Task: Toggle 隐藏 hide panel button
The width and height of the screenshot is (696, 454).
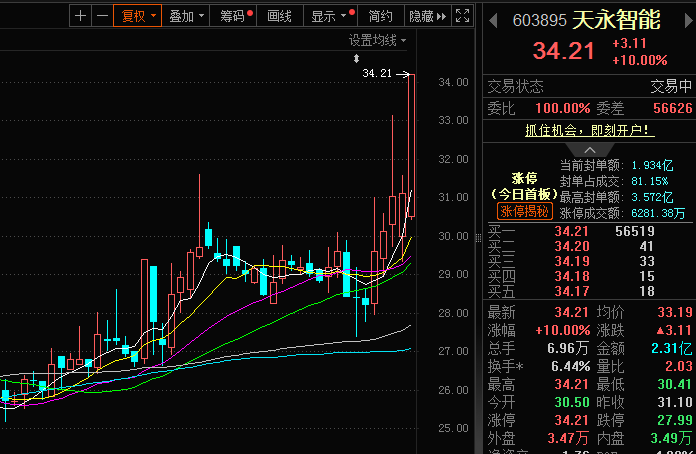Action: click(428, 16)
